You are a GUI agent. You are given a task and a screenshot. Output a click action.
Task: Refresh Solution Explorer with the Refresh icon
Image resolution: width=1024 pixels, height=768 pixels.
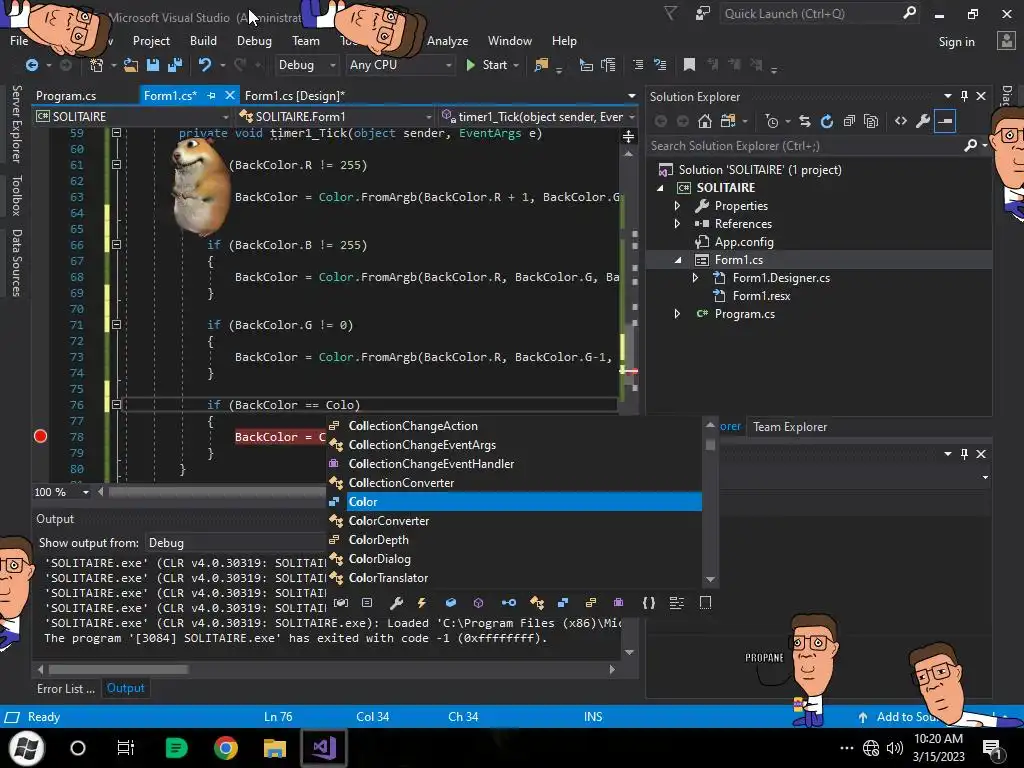[827, 121]
